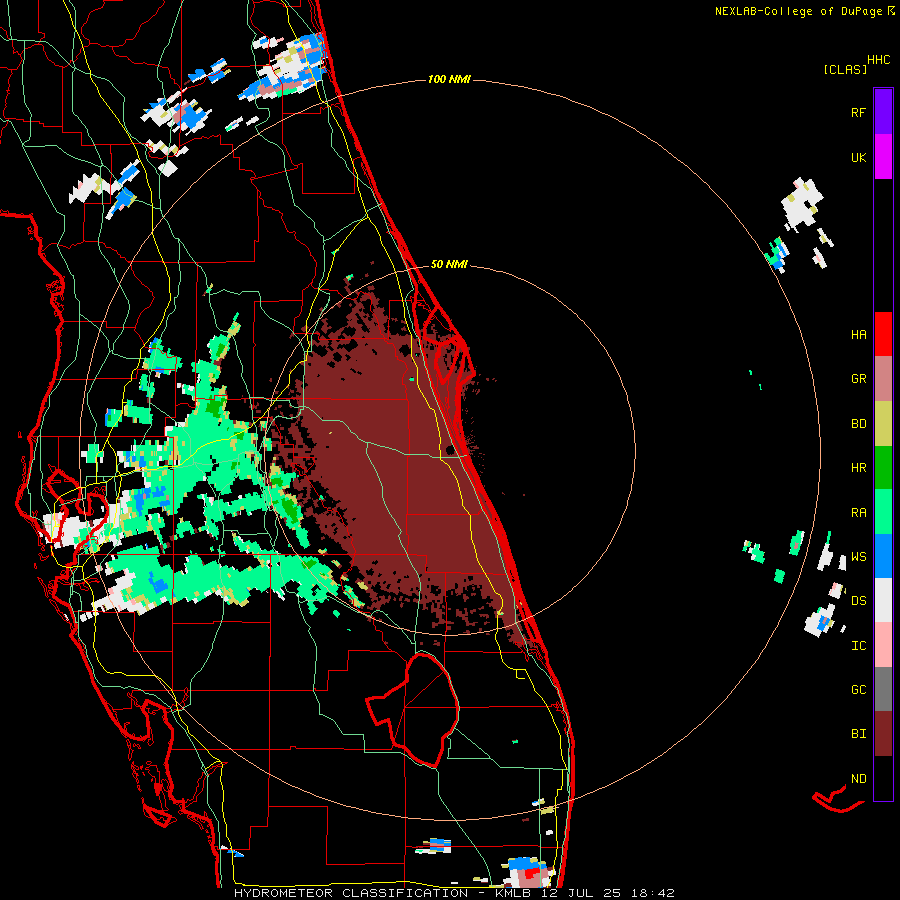The image size is (900, 900).
Task: Click the RF legend label
Action: [858, 112]
